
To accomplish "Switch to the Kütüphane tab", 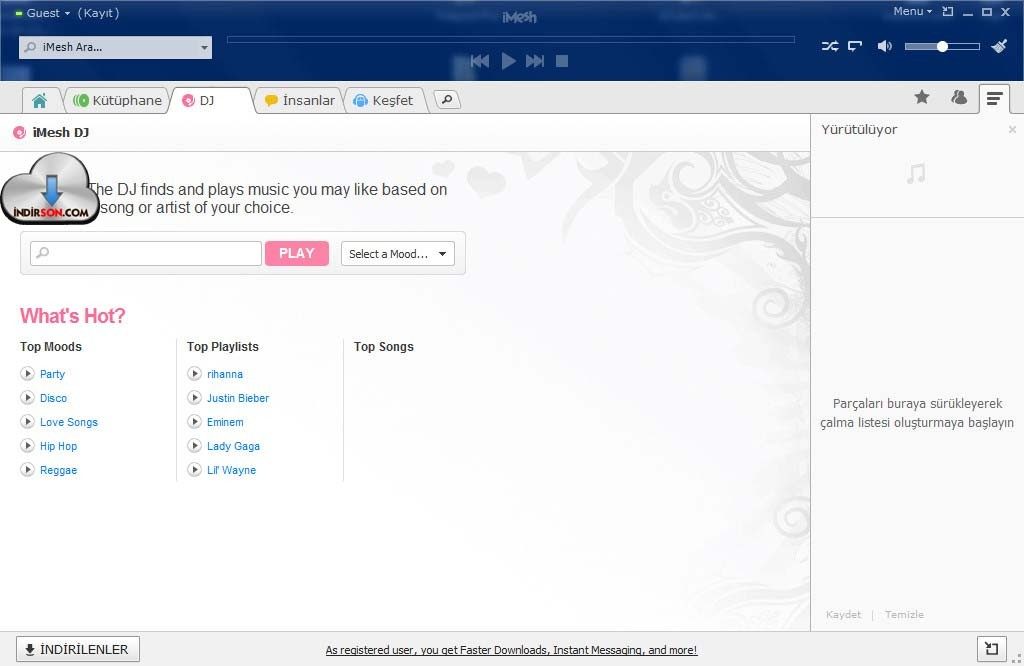I will click(x=118, y=101).
